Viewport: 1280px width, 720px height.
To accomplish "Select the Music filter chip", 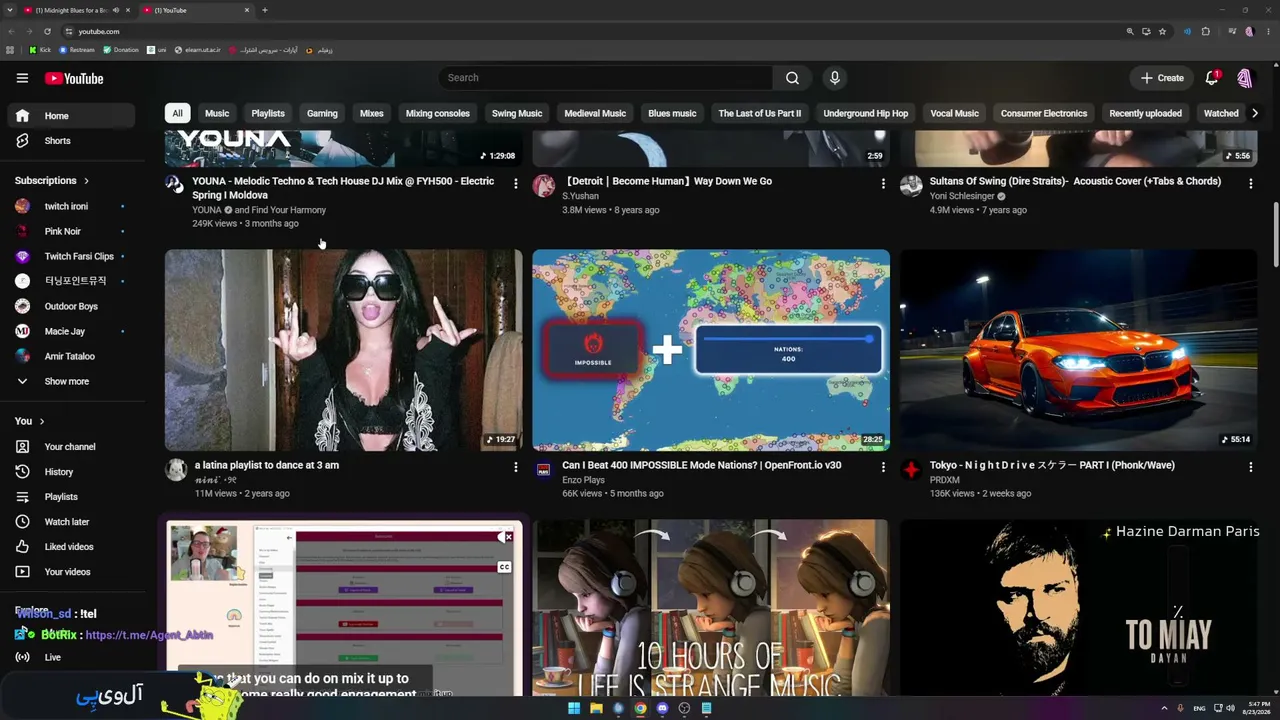I will (x=217, y=113).
